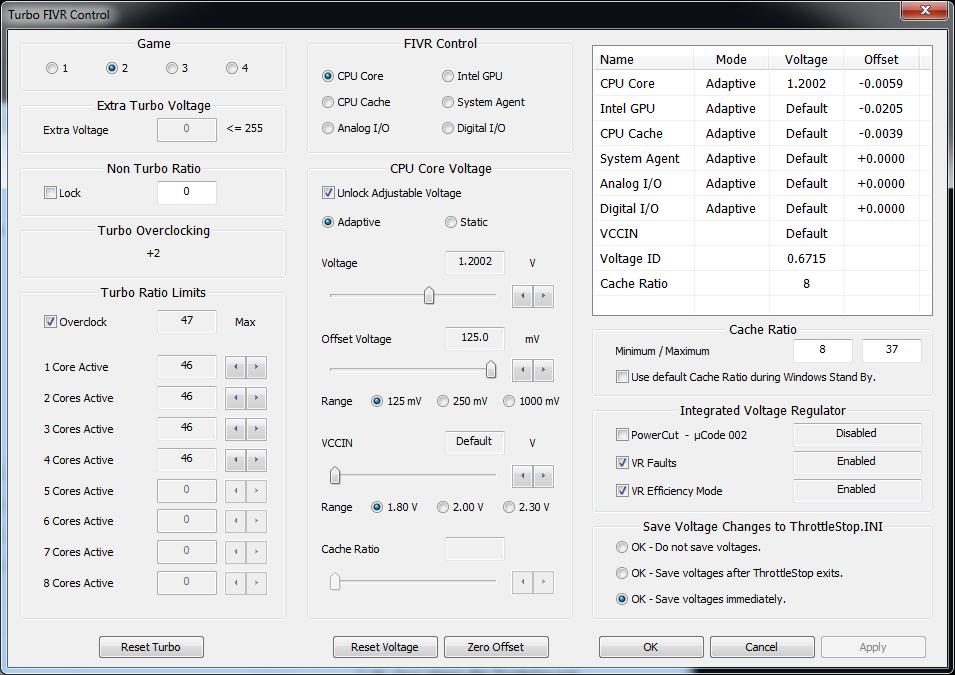The height and width of the screenshot is (675, 955).
Task: Enable PowerCut µCode 002 checkbox
Action: (623, 435)
